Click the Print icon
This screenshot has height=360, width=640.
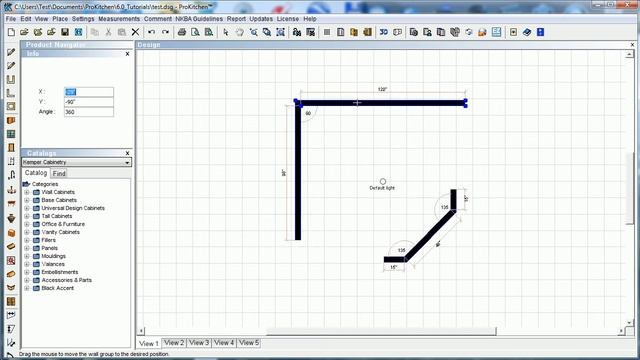182,32
